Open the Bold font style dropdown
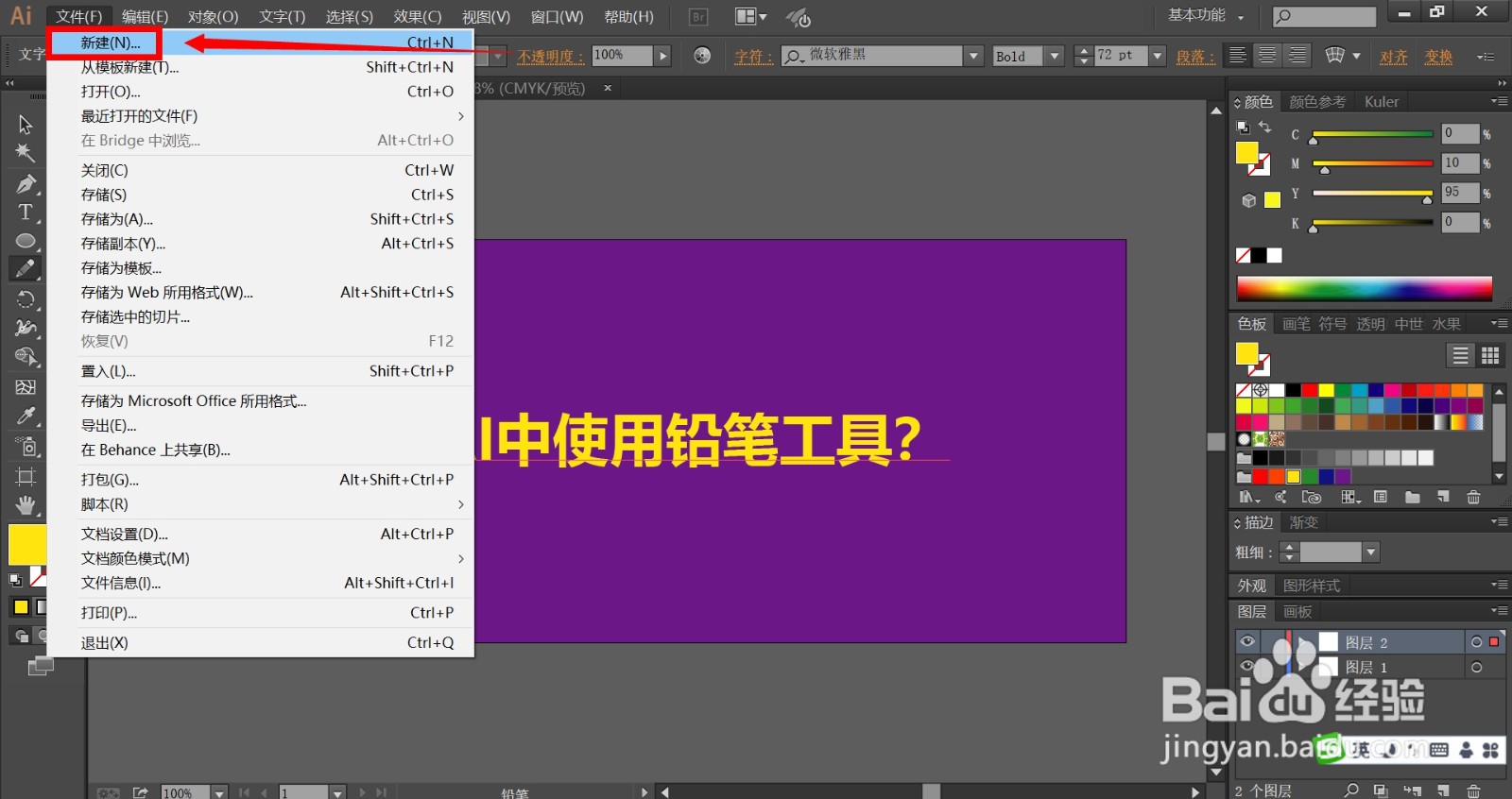1512x799 pixels. pos(1055,56)
